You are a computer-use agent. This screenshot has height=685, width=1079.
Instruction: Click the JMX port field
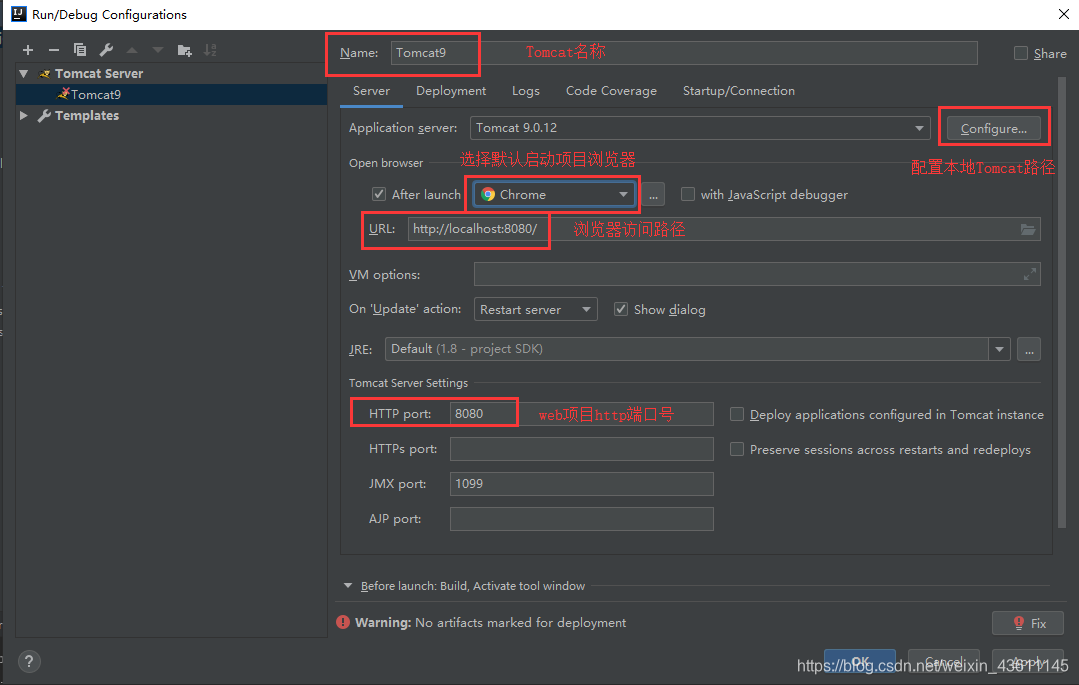581,484
